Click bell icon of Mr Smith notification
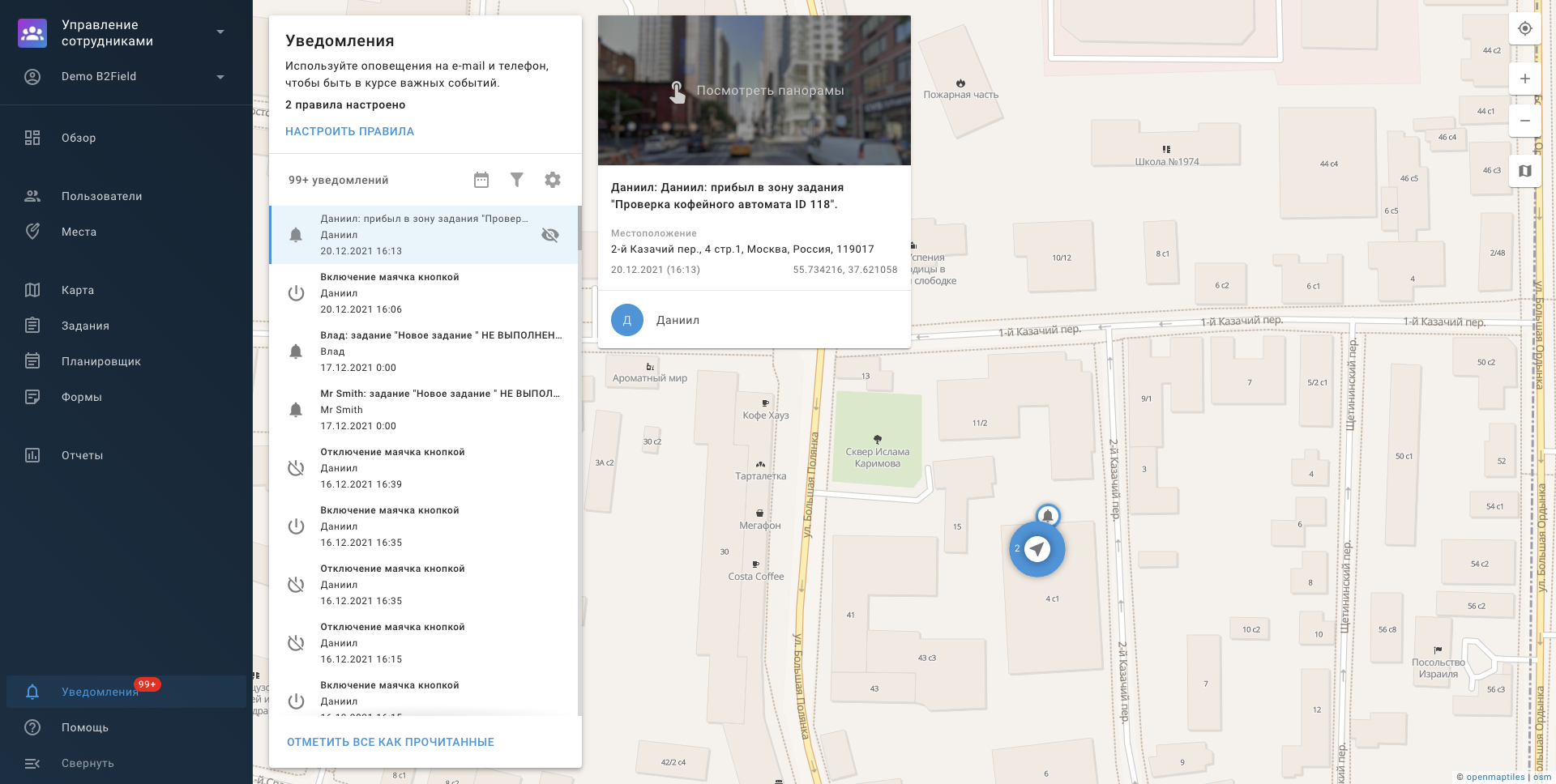 [296, 410]
